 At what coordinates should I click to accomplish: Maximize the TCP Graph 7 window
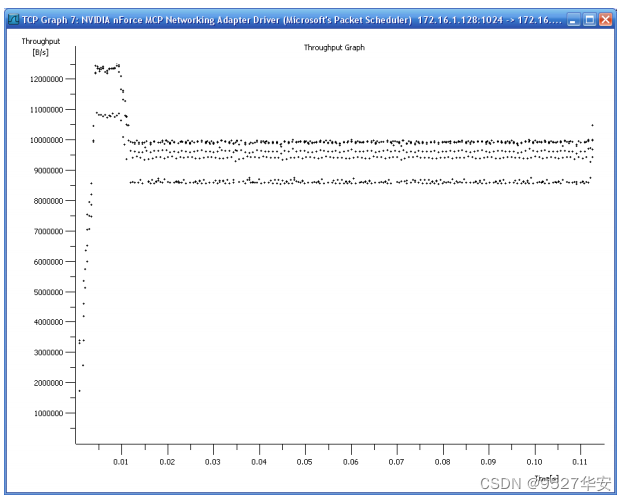click(x=589, y=19)
